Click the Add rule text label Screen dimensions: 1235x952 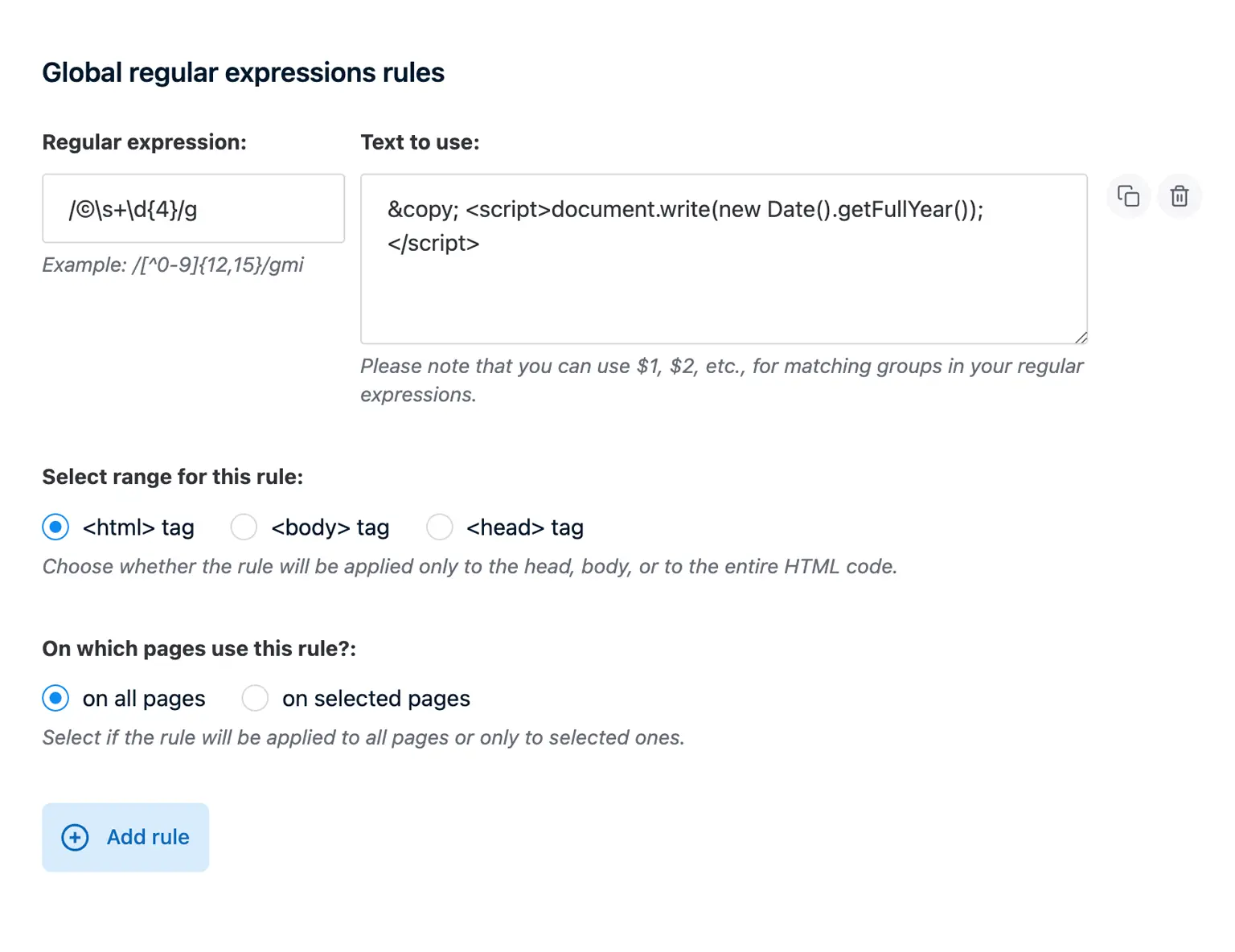(147, 837)
